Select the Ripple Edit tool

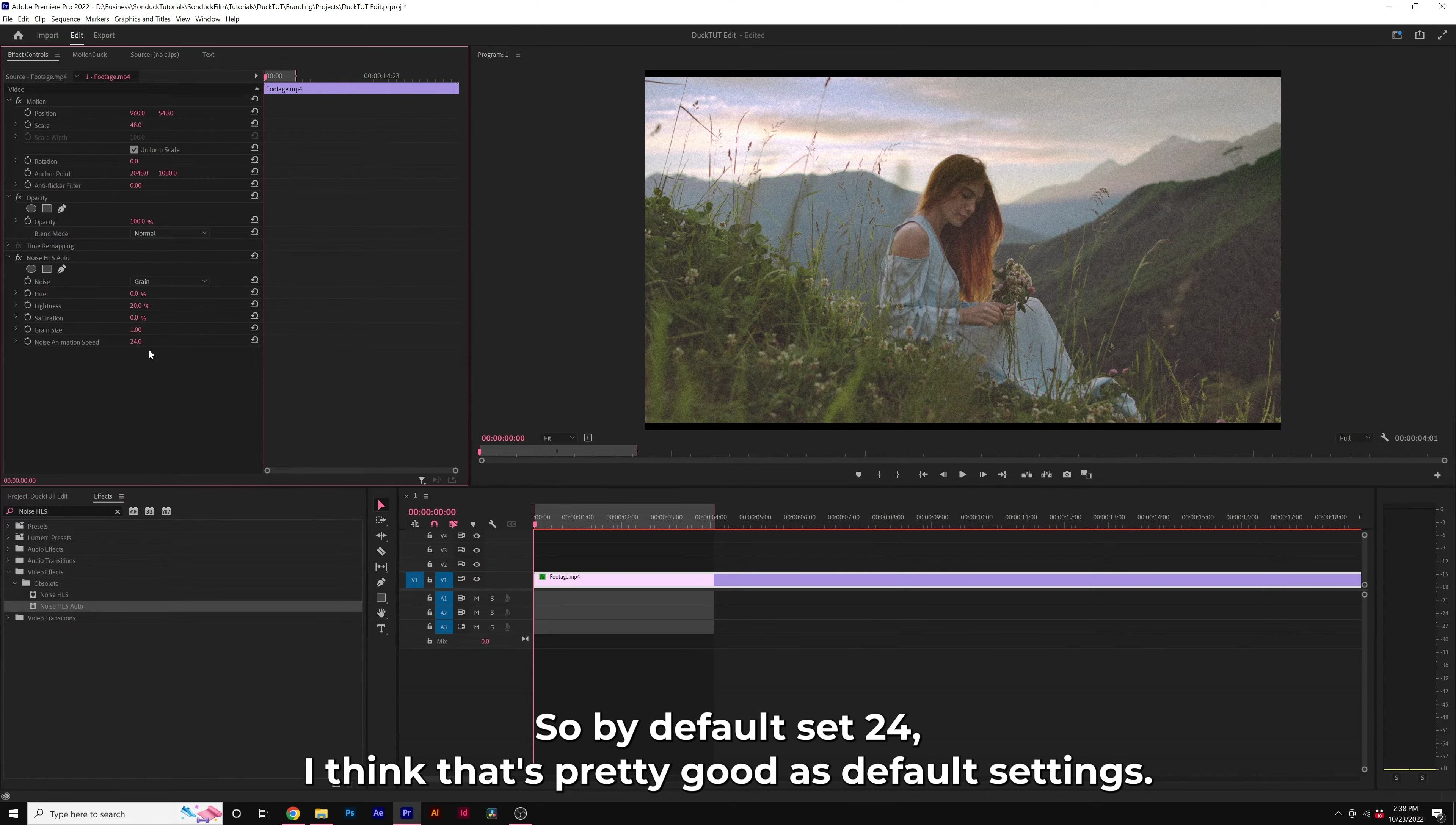pos(381,535)
